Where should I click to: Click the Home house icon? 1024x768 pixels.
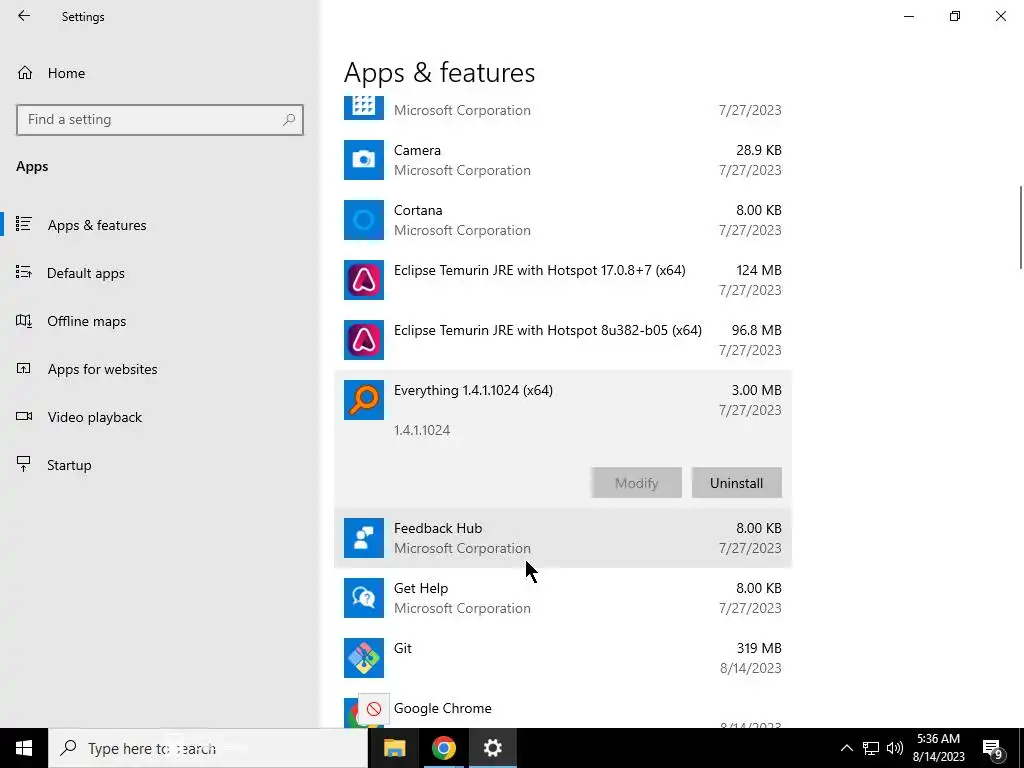coord(25,73)
